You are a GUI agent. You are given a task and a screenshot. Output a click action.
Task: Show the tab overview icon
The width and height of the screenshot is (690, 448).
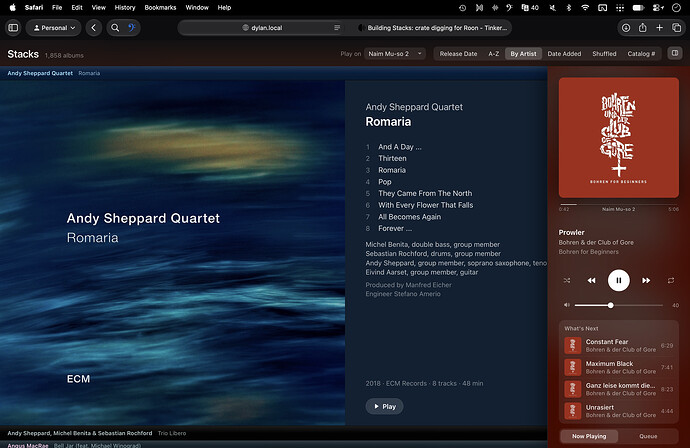pyautogui.click(x=676, y=28)
